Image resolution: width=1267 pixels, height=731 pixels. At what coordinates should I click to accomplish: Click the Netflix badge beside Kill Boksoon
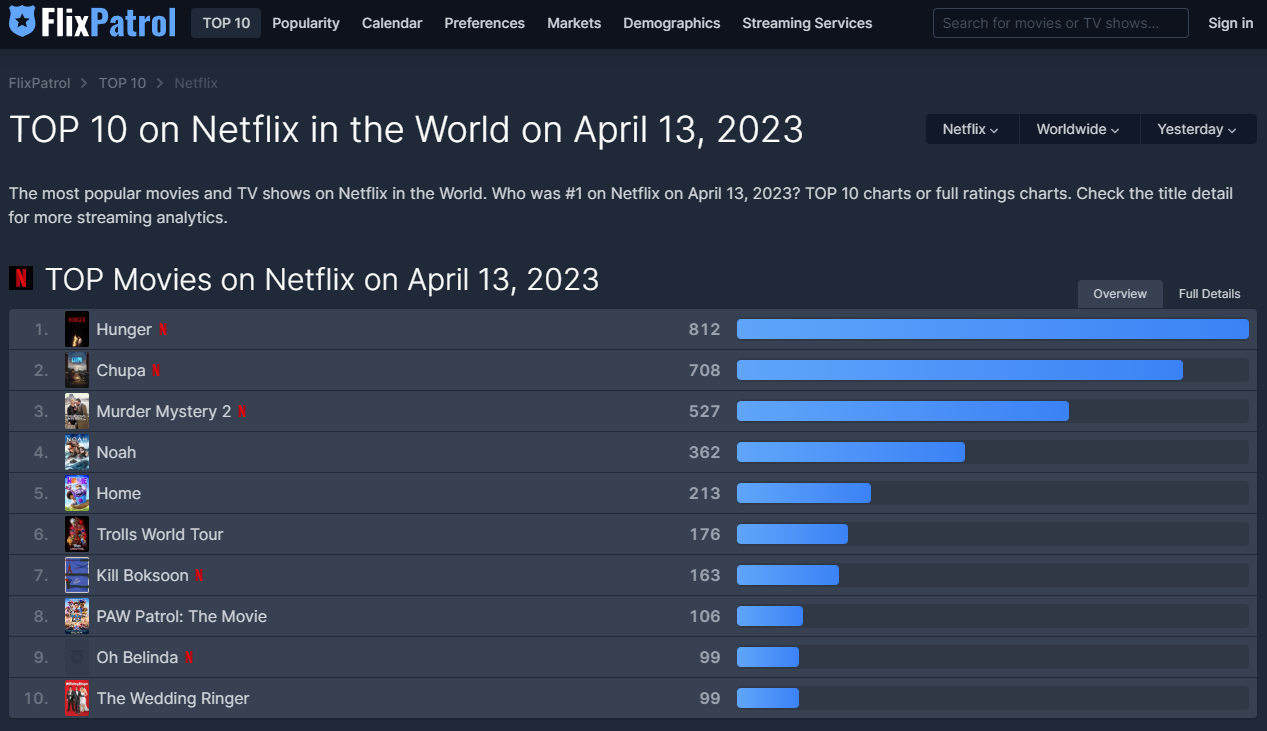(x=199, y=575)
